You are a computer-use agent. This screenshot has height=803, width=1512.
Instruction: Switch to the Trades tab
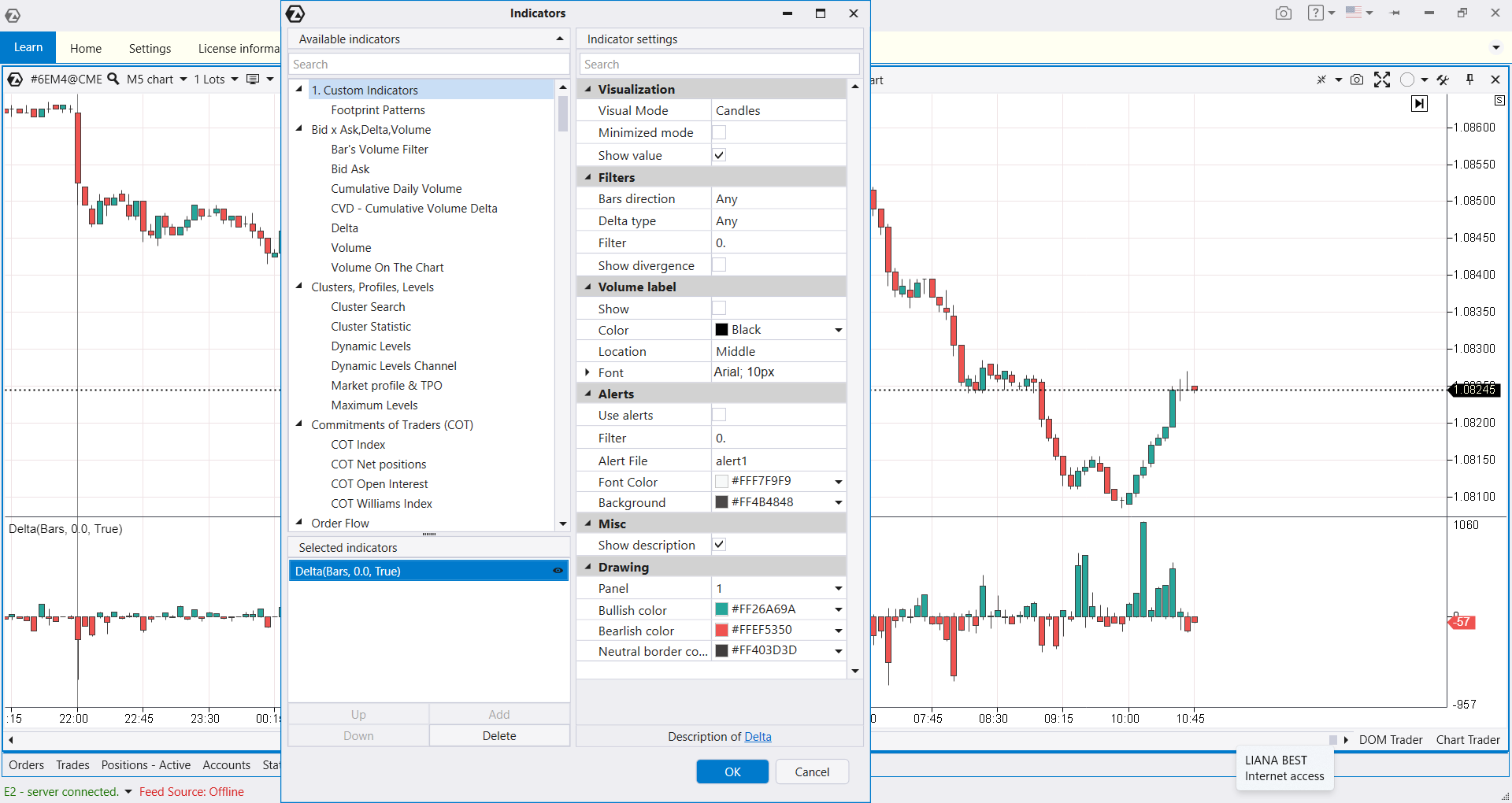(x=72, y=764)
